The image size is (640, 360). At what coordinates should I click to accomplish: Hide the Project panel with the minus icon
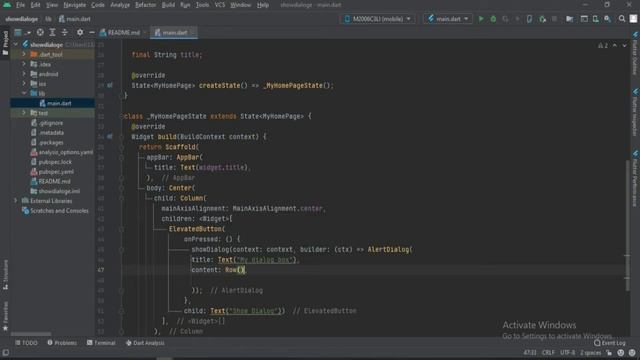[92, 32]
